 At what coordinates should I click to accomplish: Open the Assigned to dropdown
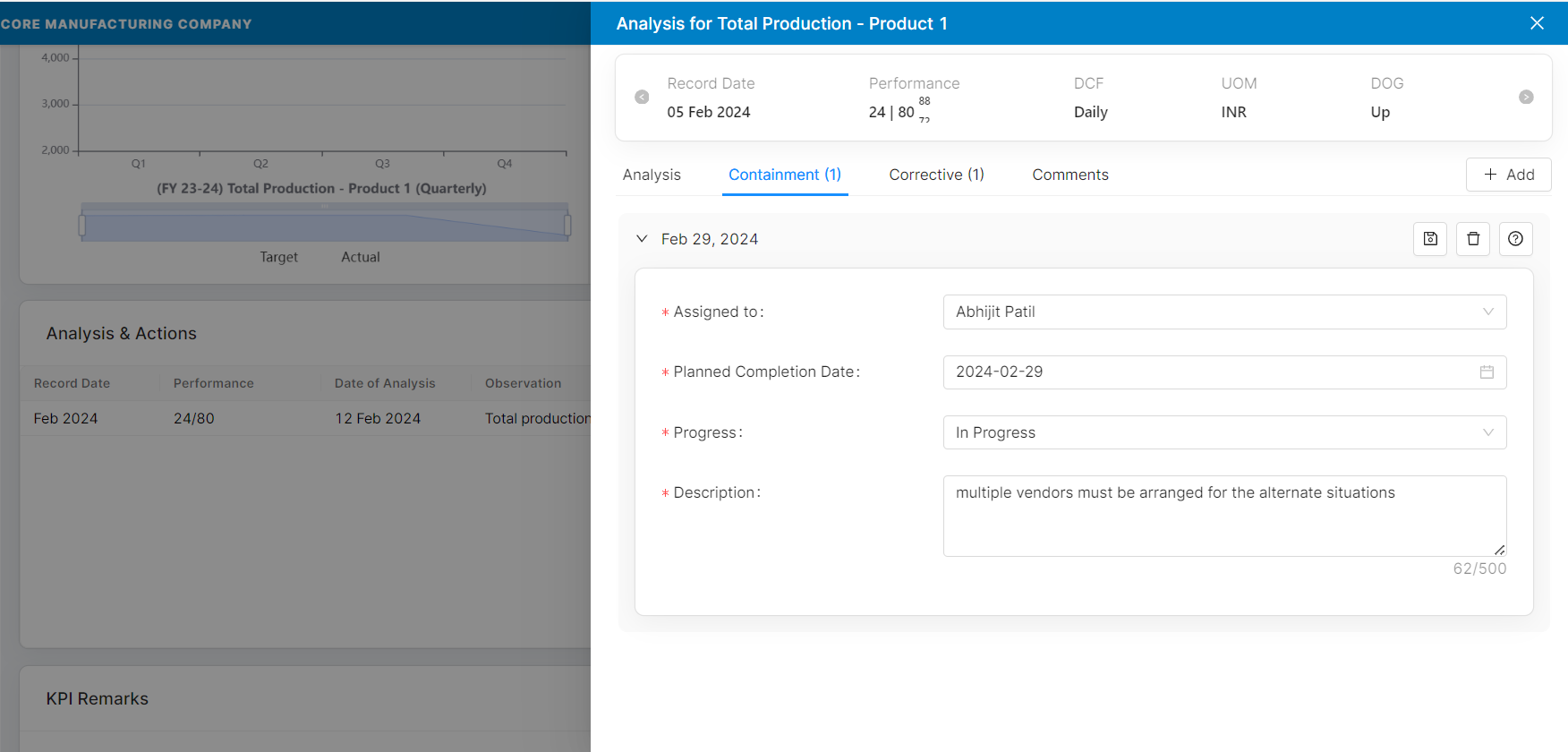(1224, 312)
